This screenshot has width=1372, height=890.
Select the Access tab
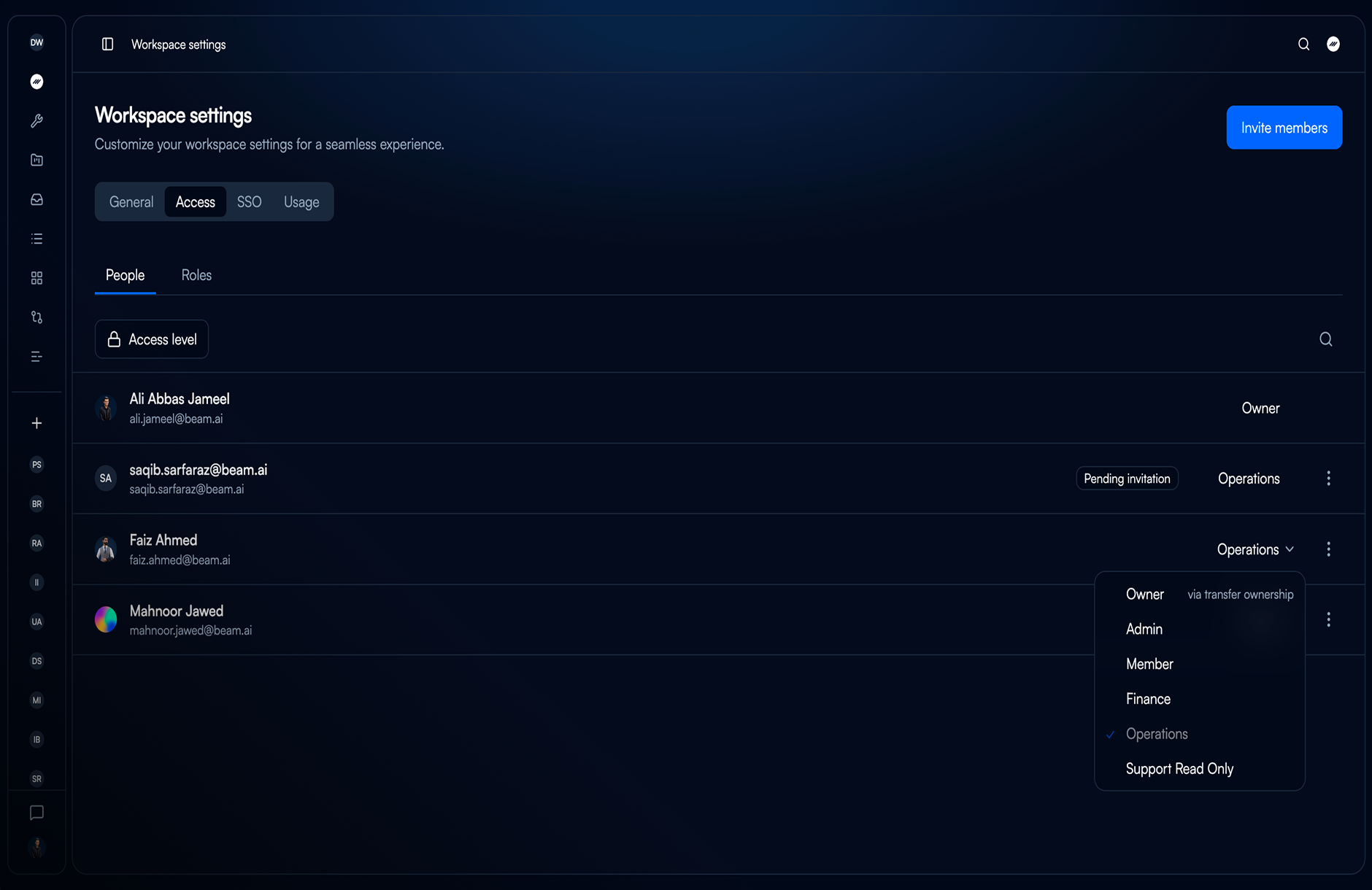[x=196, y=202]
